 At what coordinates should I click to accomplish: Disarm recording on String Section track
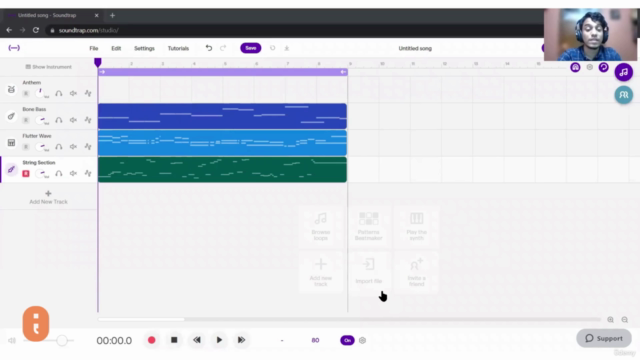(26, 173)
